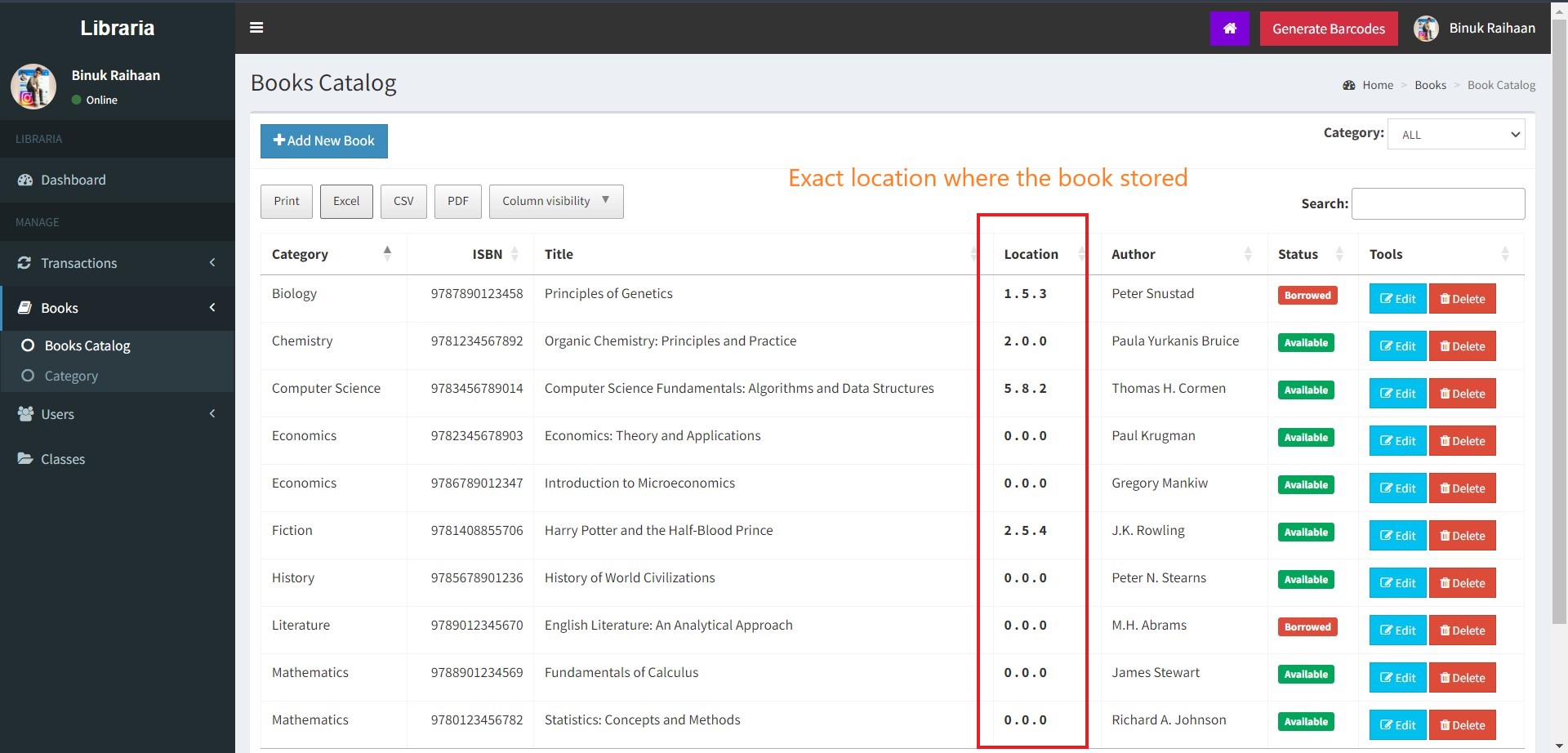Sort by Status column arrows
The height and width of the screenshot is (753, 1568).
pyautogui.click(x=1339, y=254)
